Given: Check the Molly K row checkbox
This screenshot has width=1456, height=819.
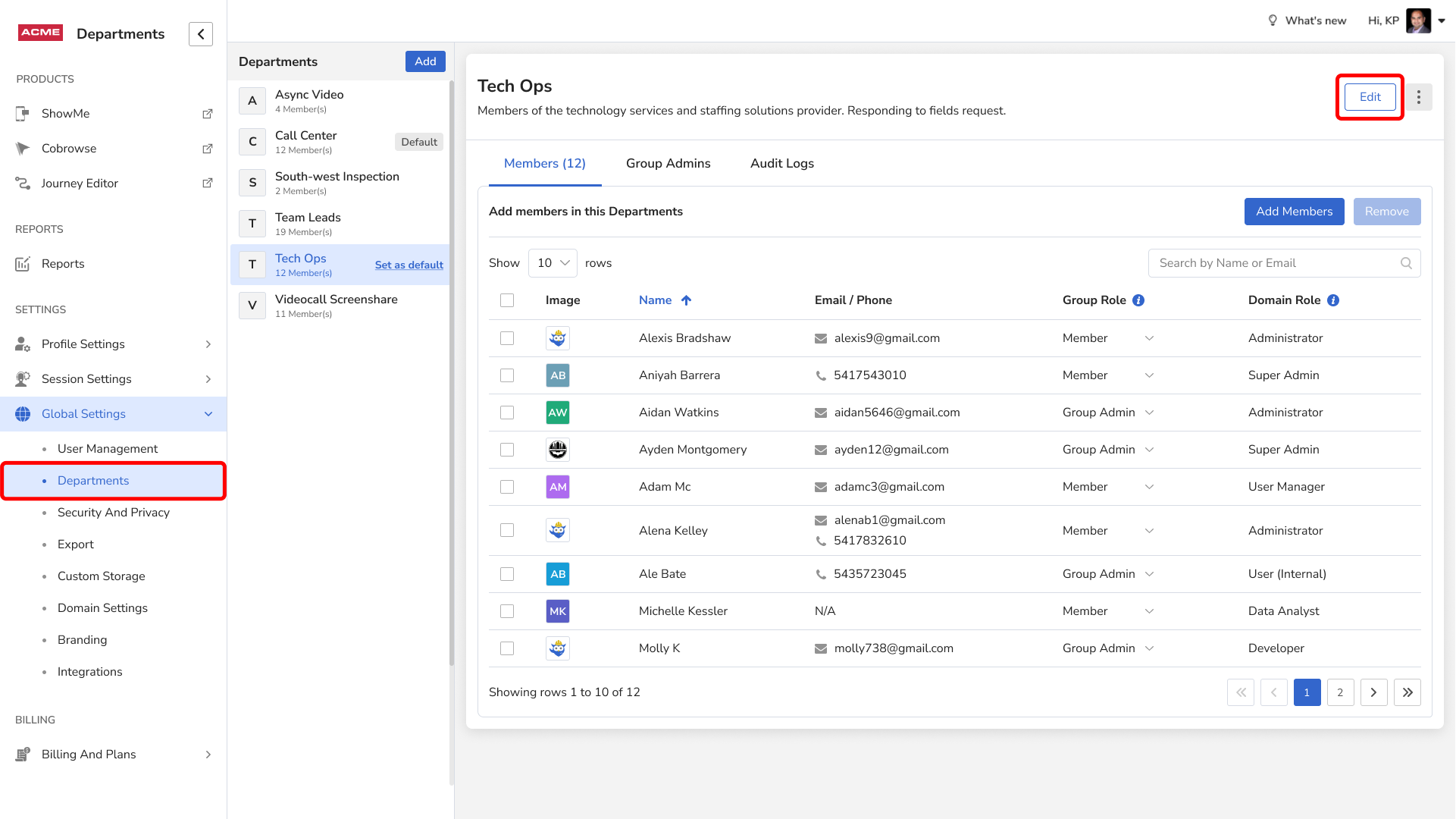Looking at the screenshot, I should tap(507, 648).
